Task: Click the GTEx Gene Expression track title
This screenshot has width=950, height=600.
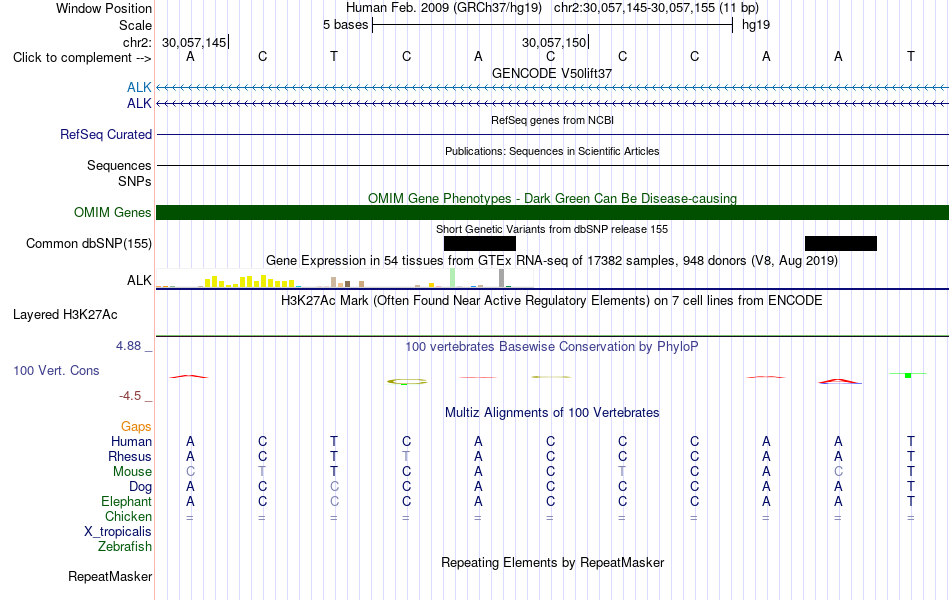Action: 552,261
